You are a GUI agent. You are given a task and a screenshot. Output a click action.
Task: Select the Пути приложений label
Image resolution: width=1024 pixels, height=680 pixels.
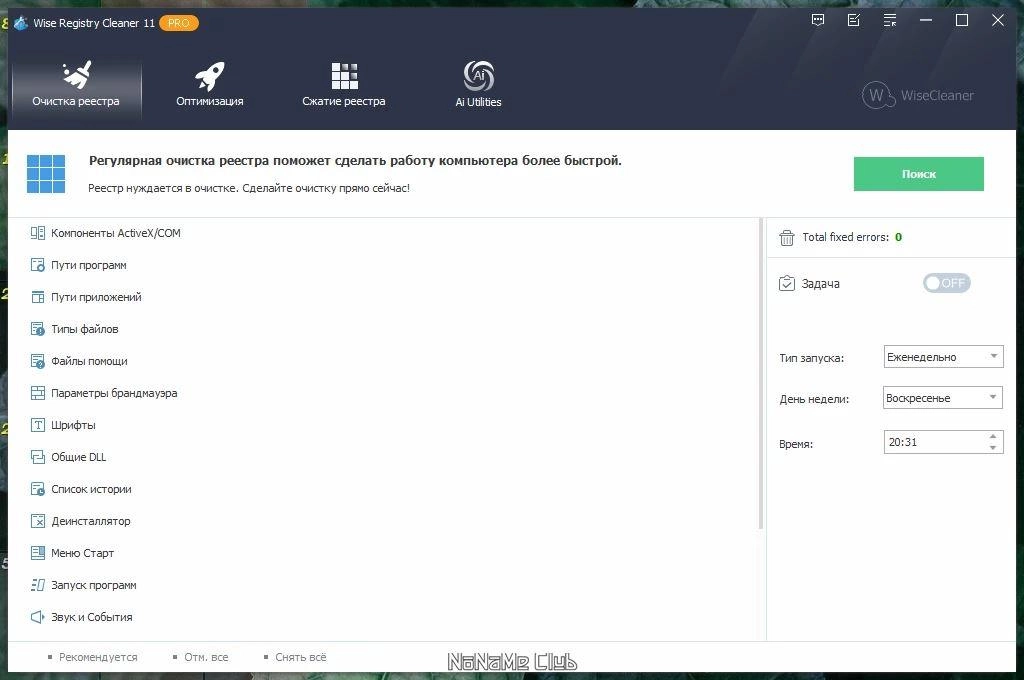coord(96,297)
